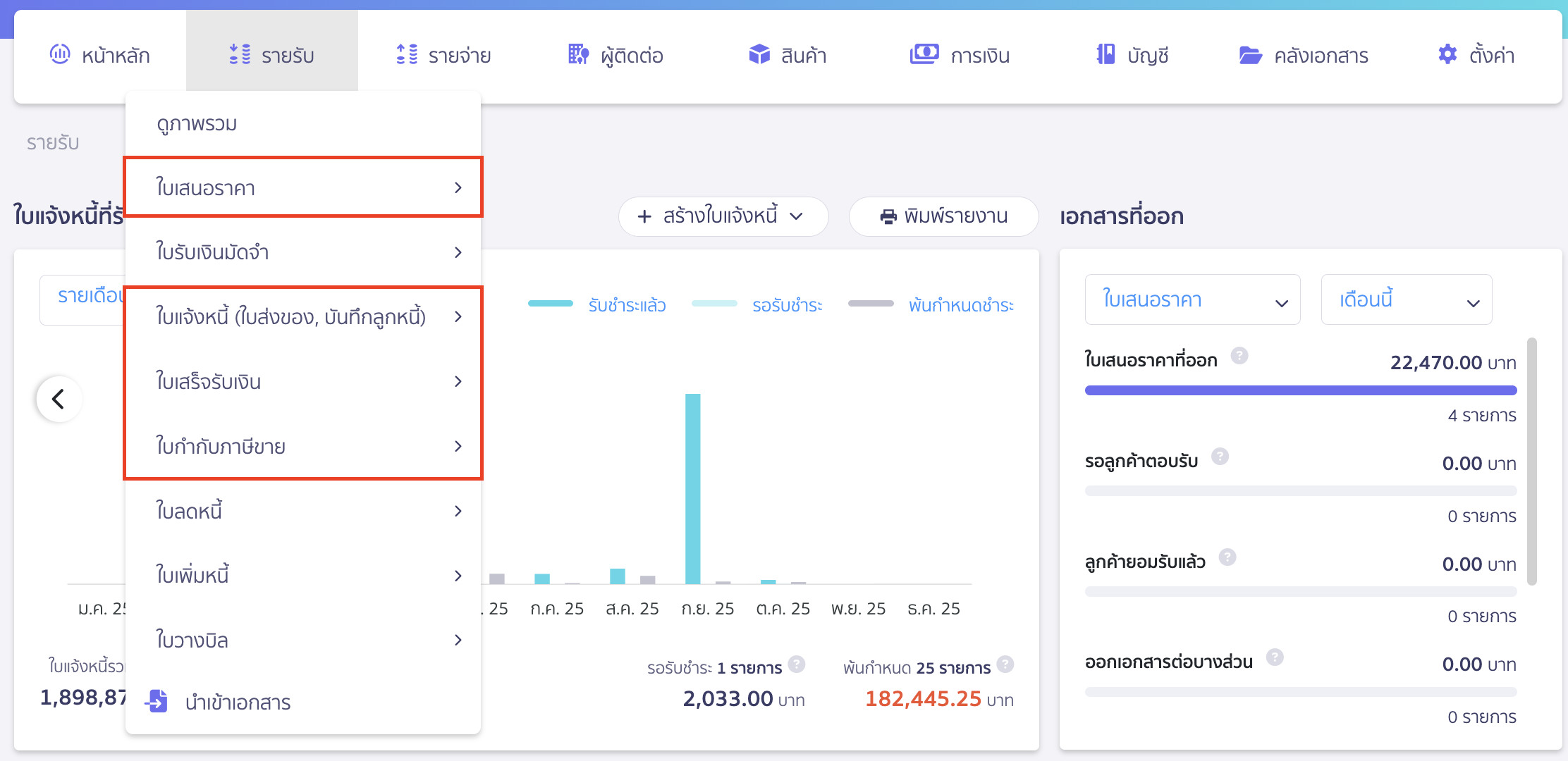Click the พิมพ์รายงาน button
The width and height of the screenshot is (1568, 761).
pos(943,216)
